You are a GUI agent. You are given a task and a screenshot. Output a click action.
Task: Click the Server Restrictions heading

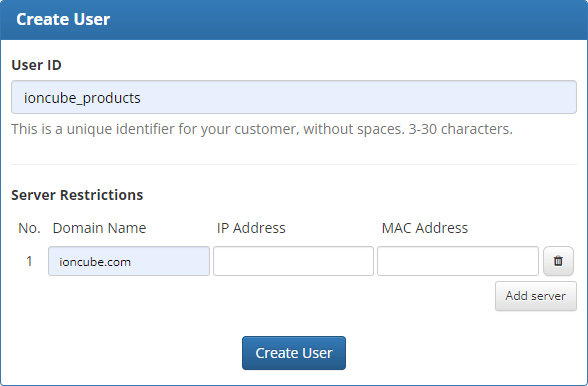click(x=77, y=195)
